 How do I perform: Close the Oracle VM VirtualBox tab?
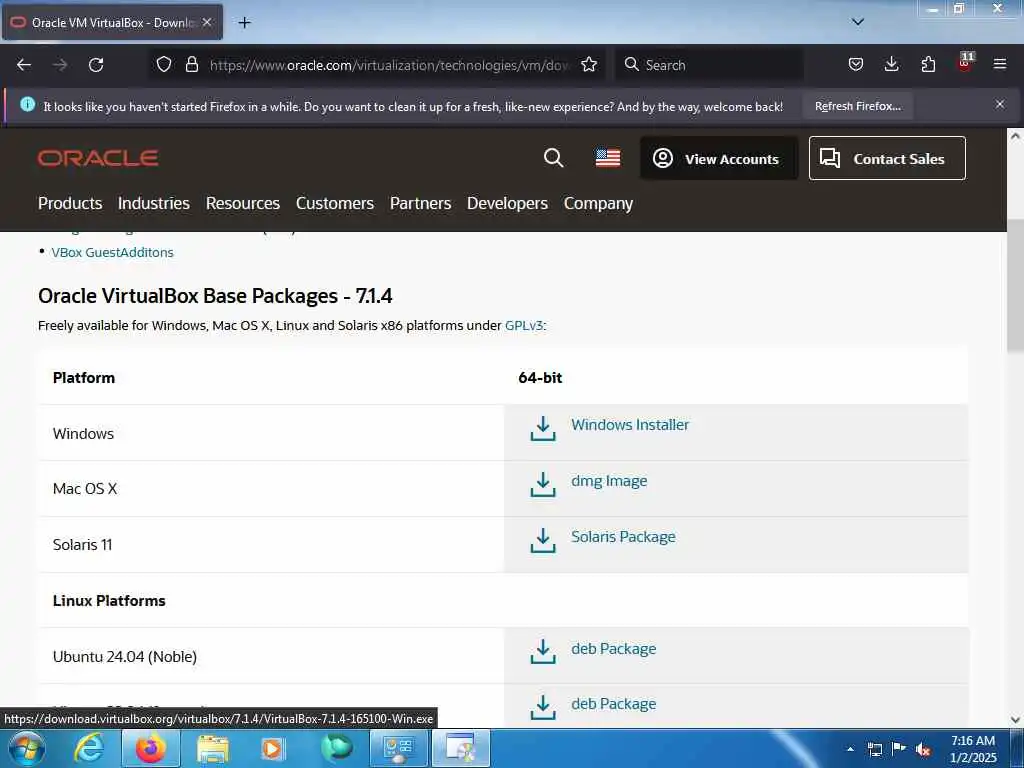tap(207, 22)
